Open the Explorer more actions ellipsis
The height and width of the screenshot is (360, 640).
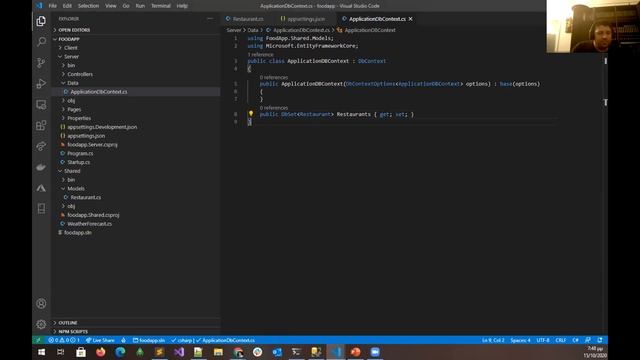pyautogui.click(x=210, y=19)
